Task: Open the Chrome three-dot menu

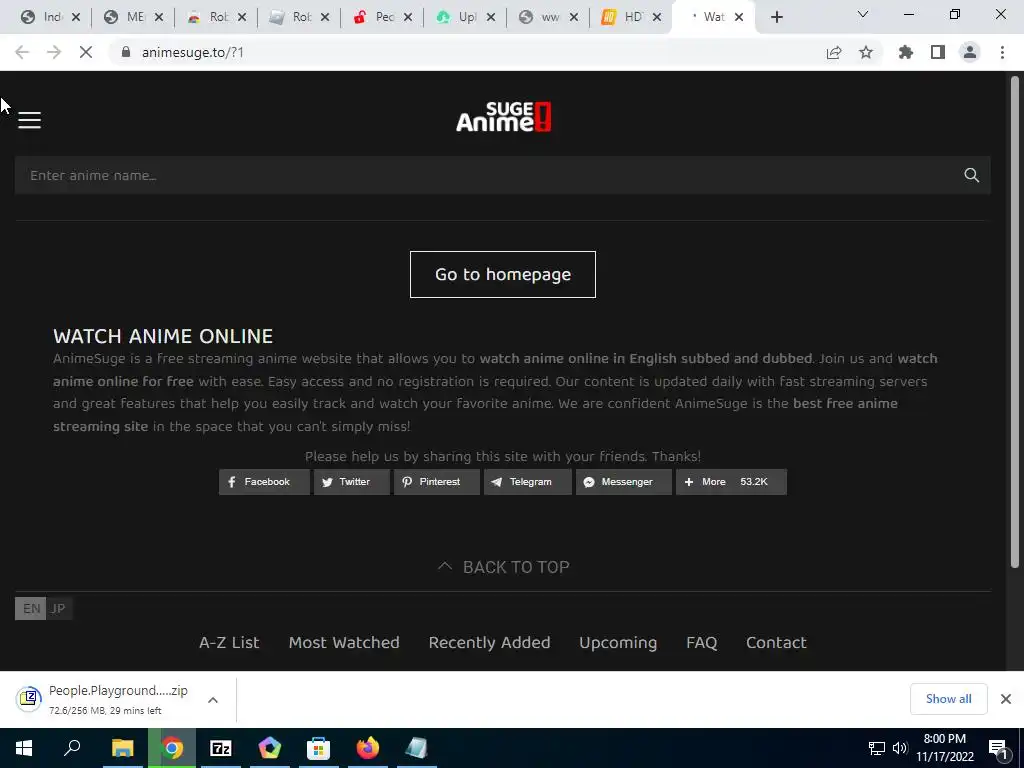Action: click(x=1002, y=52)
